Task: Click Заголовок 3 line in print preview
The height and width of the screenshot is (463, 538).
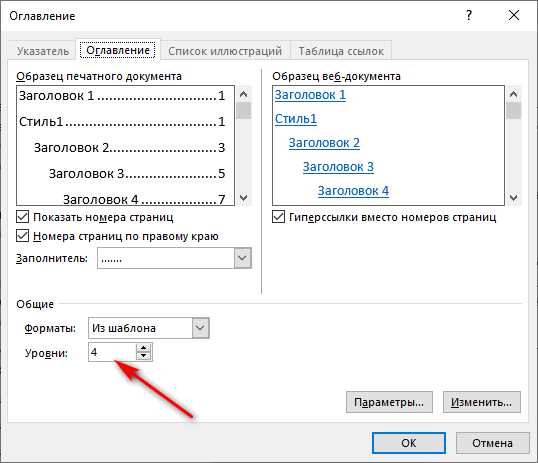Action: tap(137, 174)
